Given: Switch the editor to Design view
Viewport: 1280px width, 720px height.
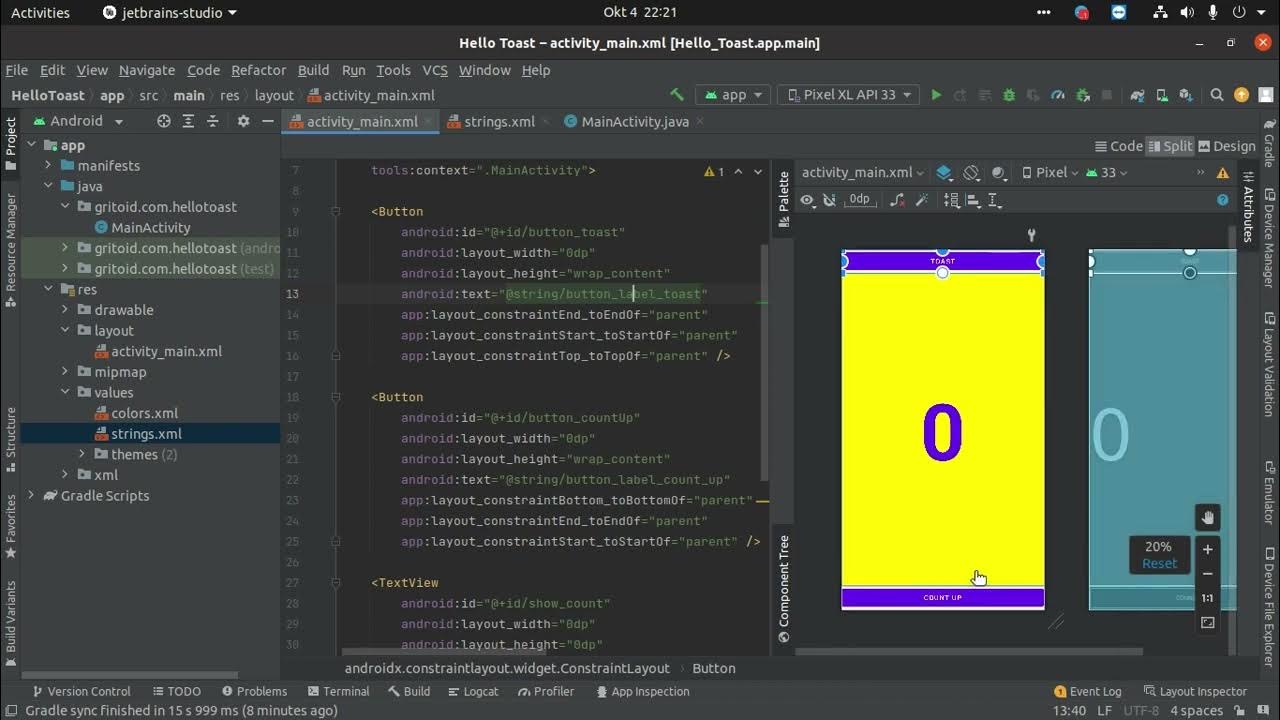Looking at the screenshot, I should [1227, 146].
